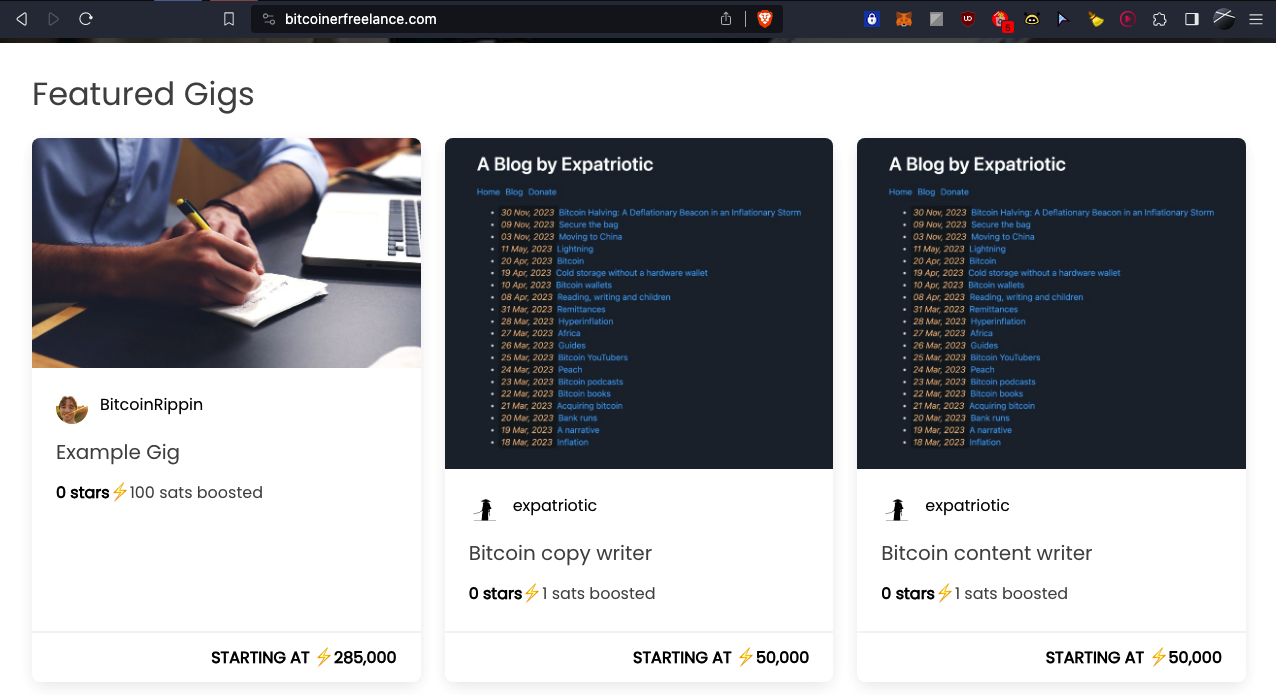This screenshot has width=1276, height=695.
Task: Open Bitcoin copy writer gig
Action: (x=560, y=553)
